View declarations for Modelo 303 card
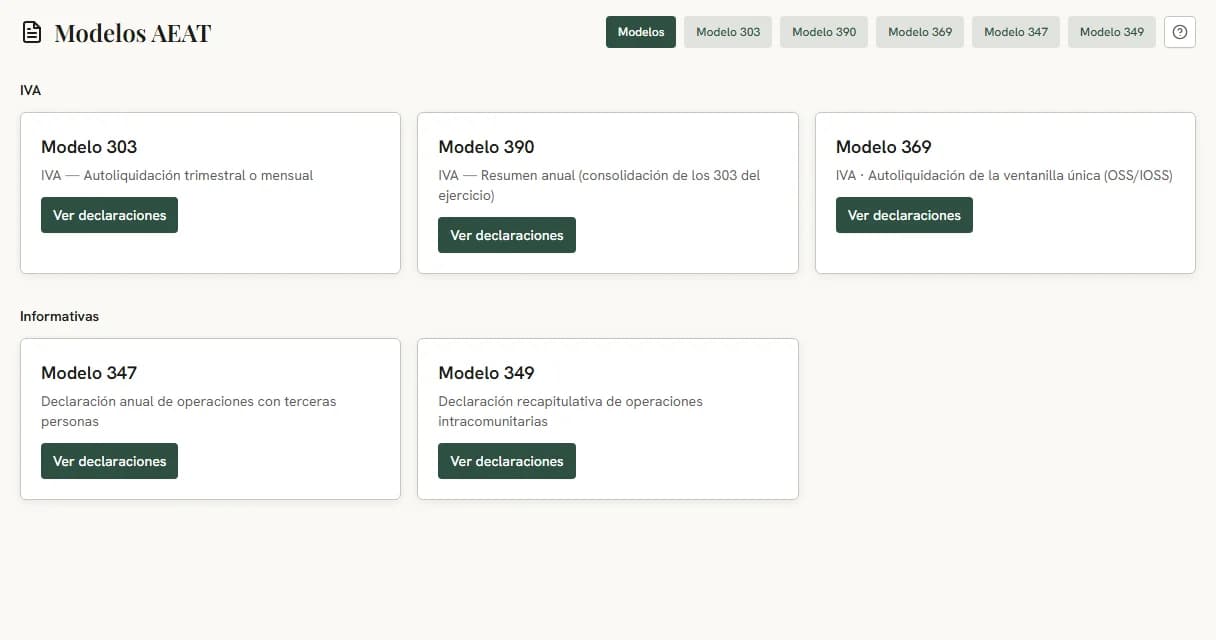 (x=109, y=215)
